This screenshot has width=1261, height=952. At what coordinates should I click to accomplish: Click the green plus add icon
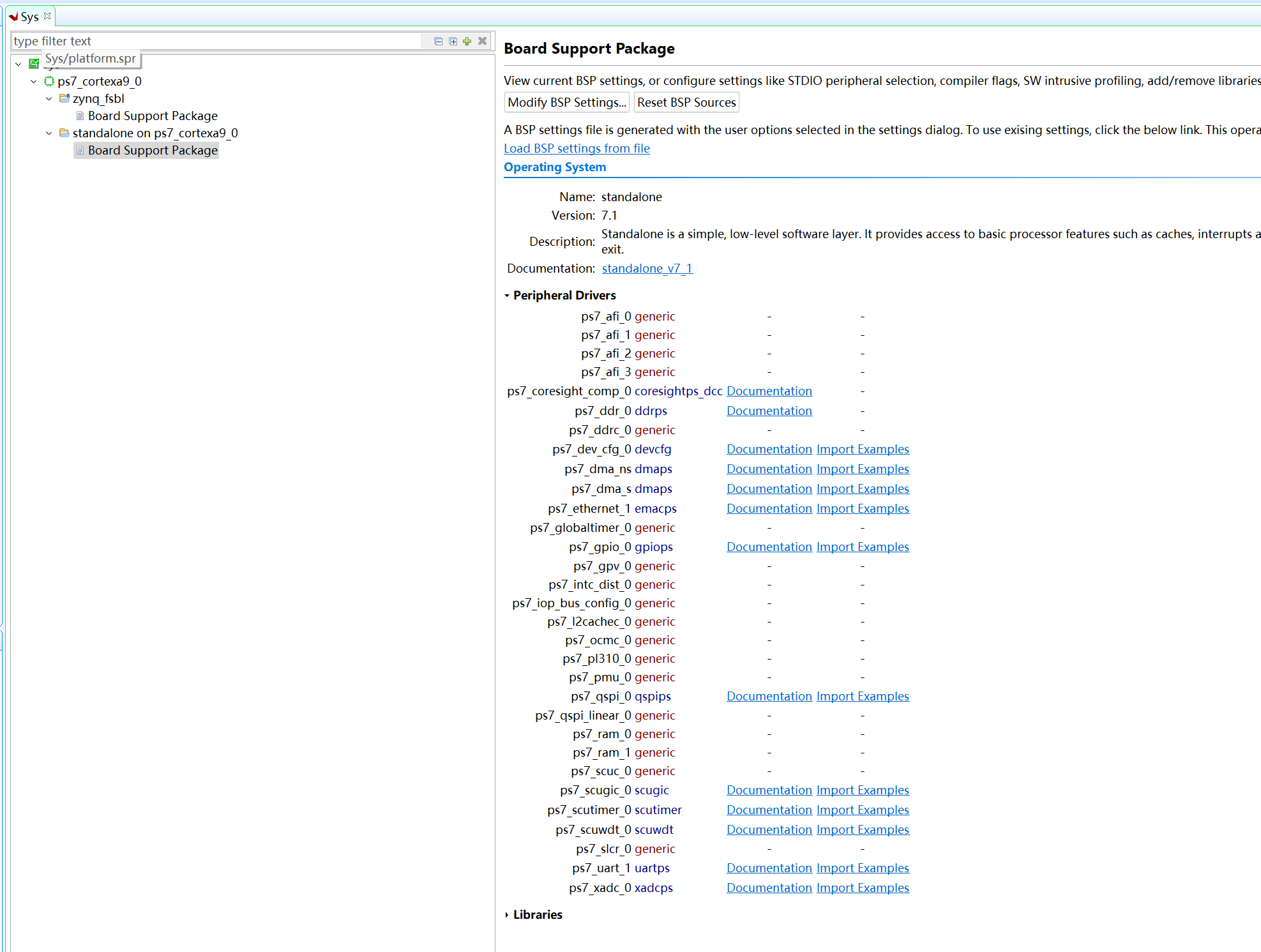pyautogui.click(x=467, y=41)
